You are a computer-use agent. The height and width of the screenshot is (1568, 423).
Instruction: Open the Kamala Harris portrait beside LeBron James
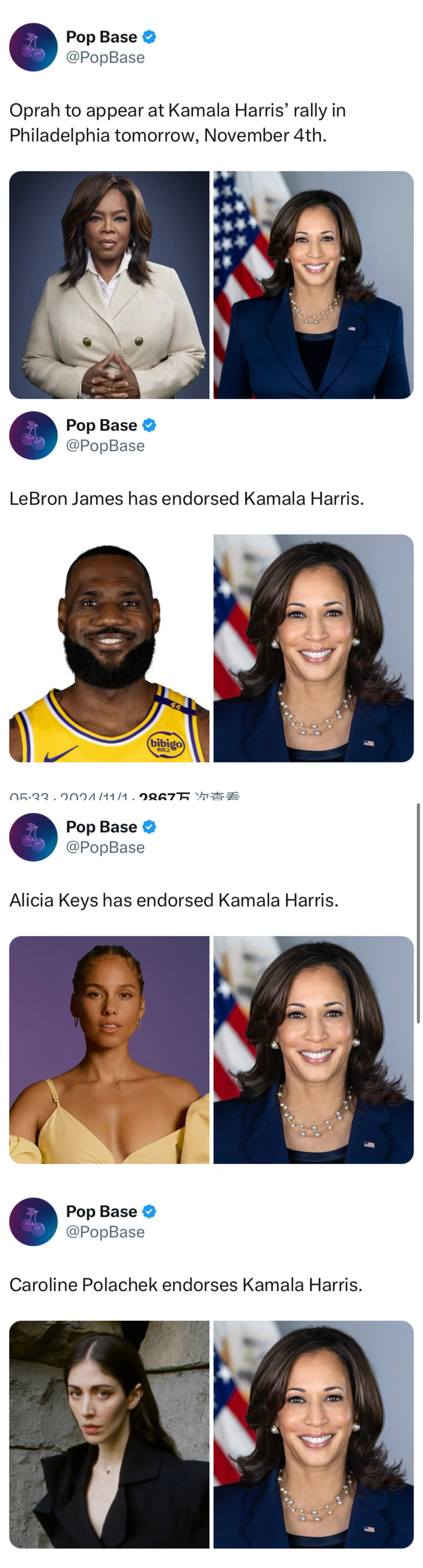point(313,648)
